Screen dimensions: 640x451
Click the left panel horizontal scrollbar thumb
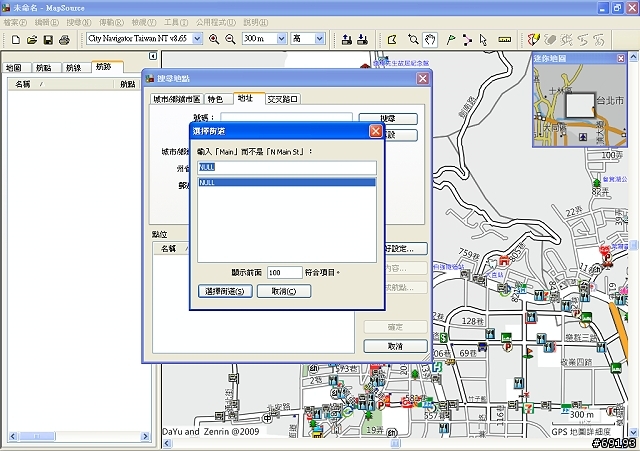click(x=37, y=436)
